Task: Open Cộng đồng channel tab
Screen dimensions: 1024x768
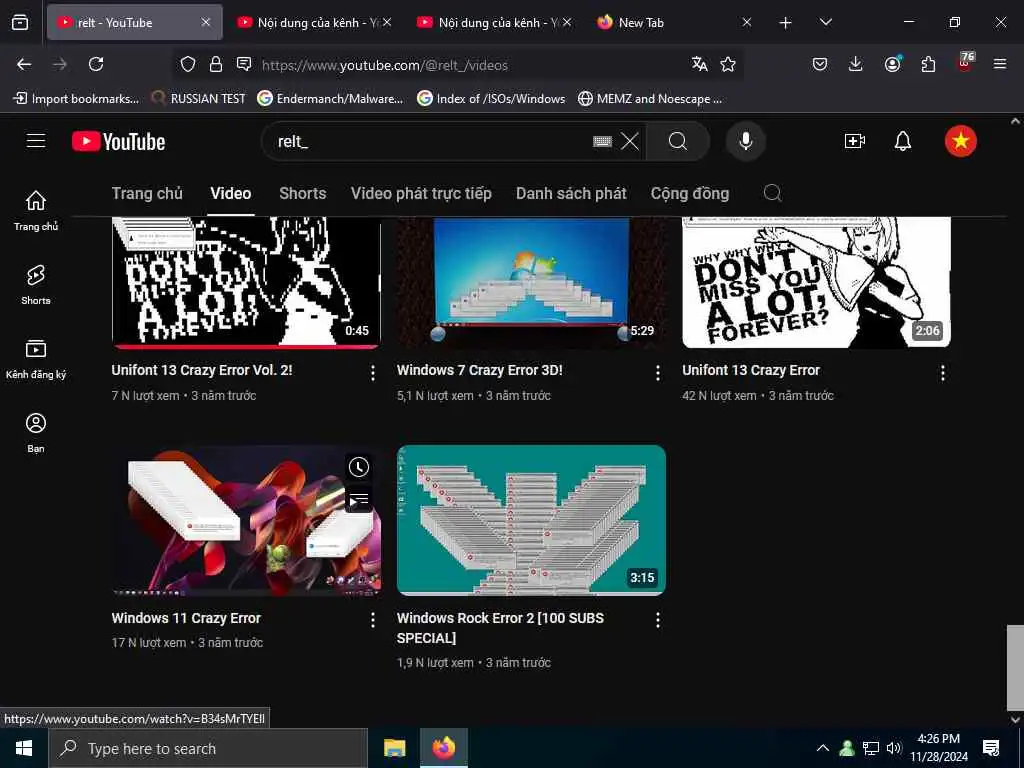Action: tap(690, 193)
